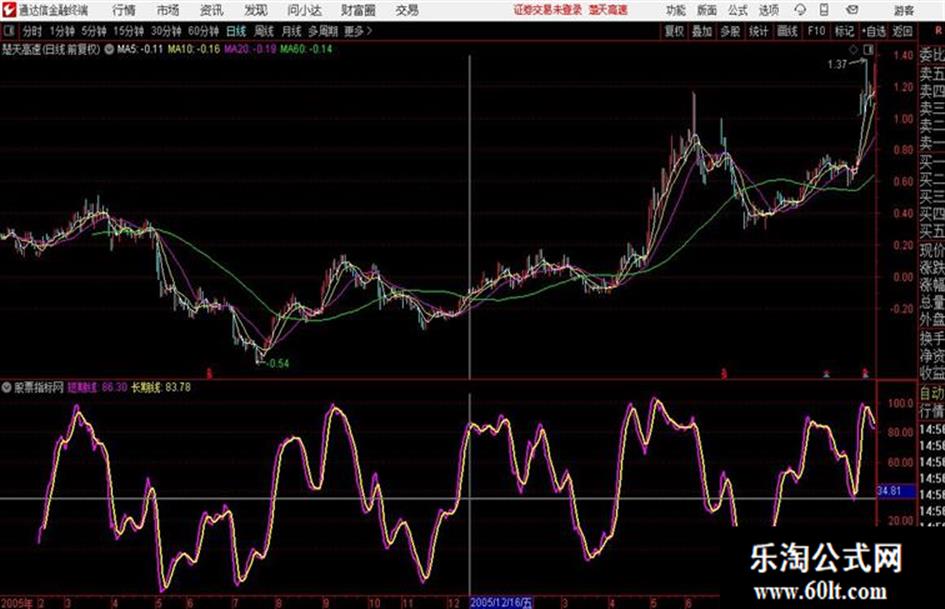
Task: Click the +自选 add to watchlist button
Action: point(873,31)
